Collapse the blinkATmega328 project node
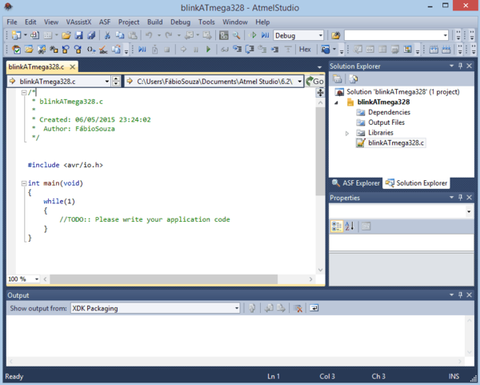Image resolution: width=480 pixels, height=385 pixels. pyautogui.click(x=337, y=102)
